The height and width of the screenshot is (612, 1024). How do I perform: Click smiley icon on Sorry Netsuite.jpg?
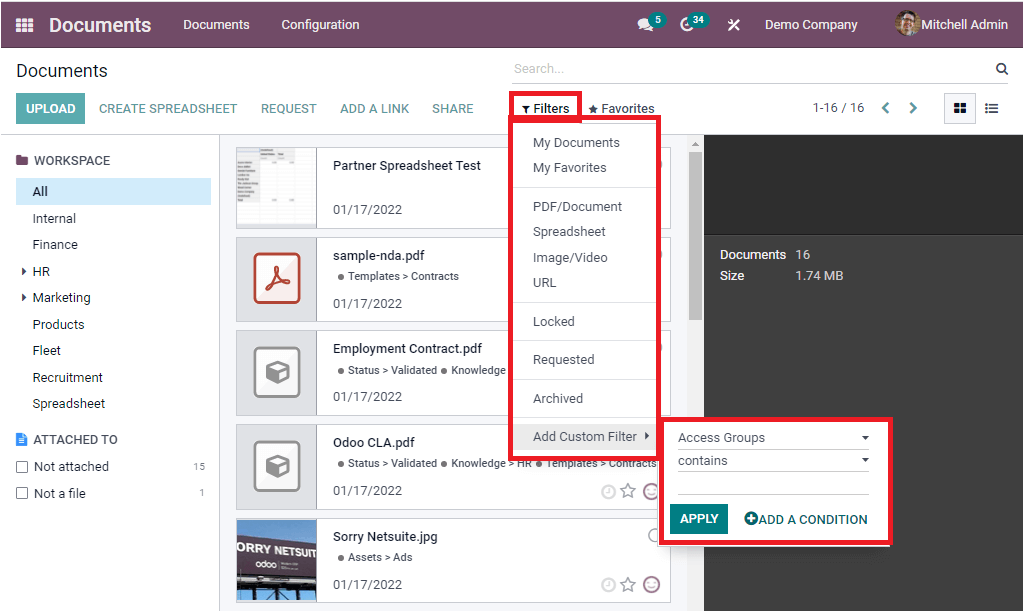(x=651, y=585)
